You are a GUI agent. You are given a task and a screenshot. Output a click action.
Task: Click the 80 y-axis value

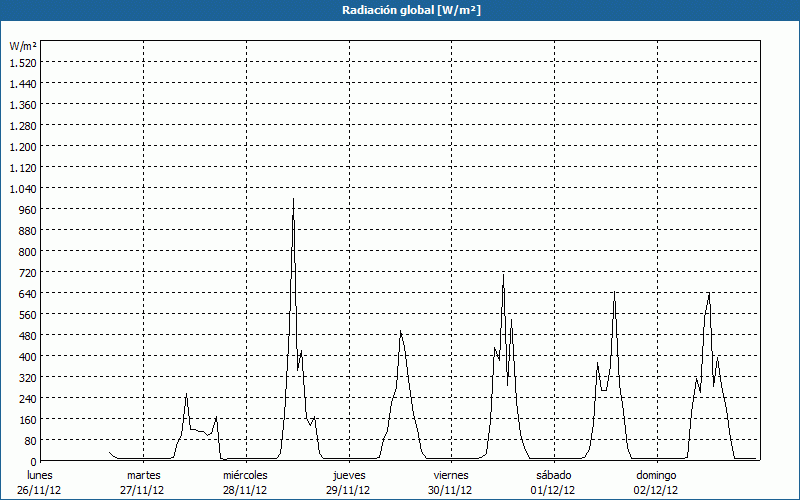(x=30, y=440)
